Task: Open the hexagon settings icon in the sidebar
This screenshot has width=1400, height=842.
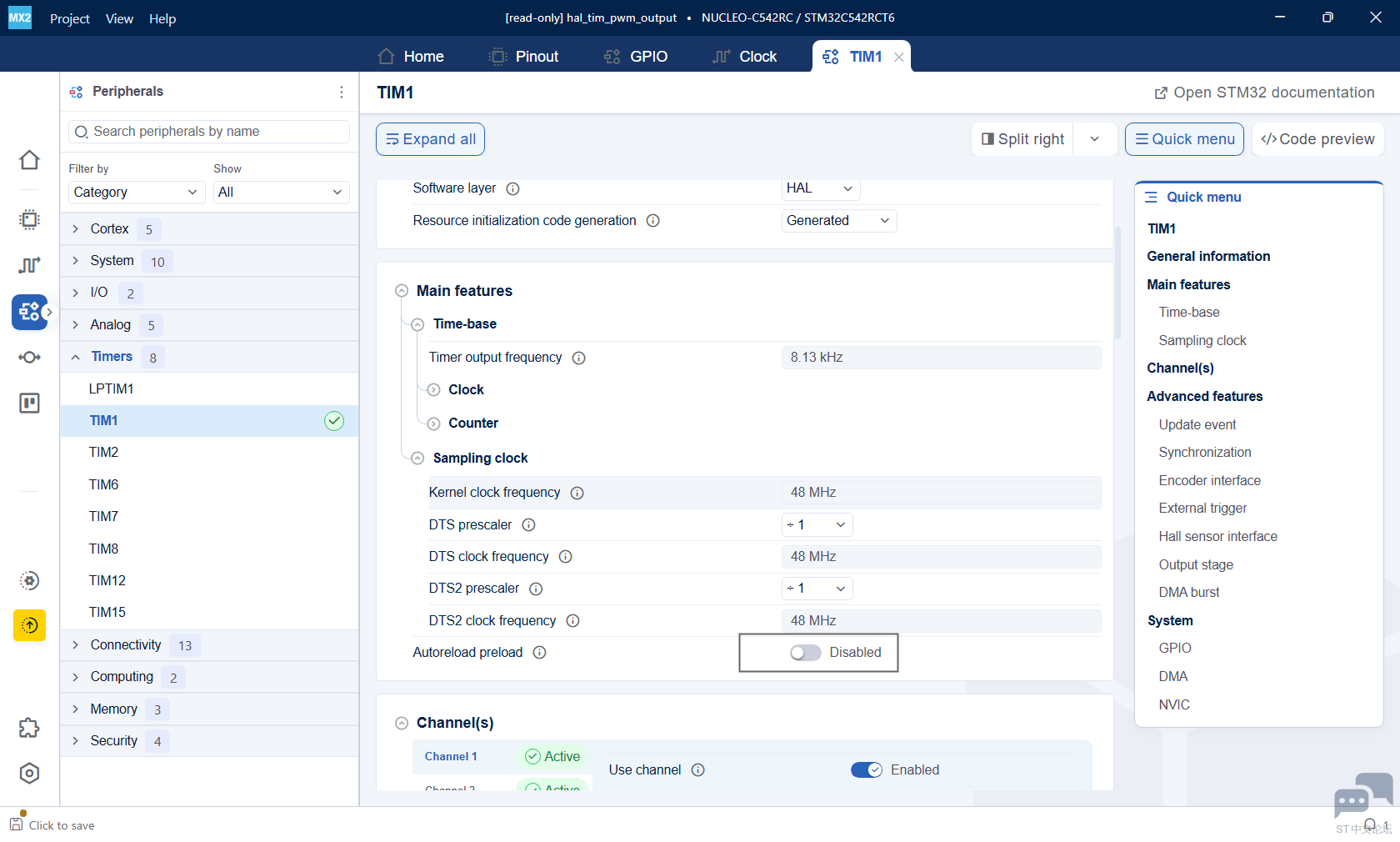Action: [x=29, y=774]
